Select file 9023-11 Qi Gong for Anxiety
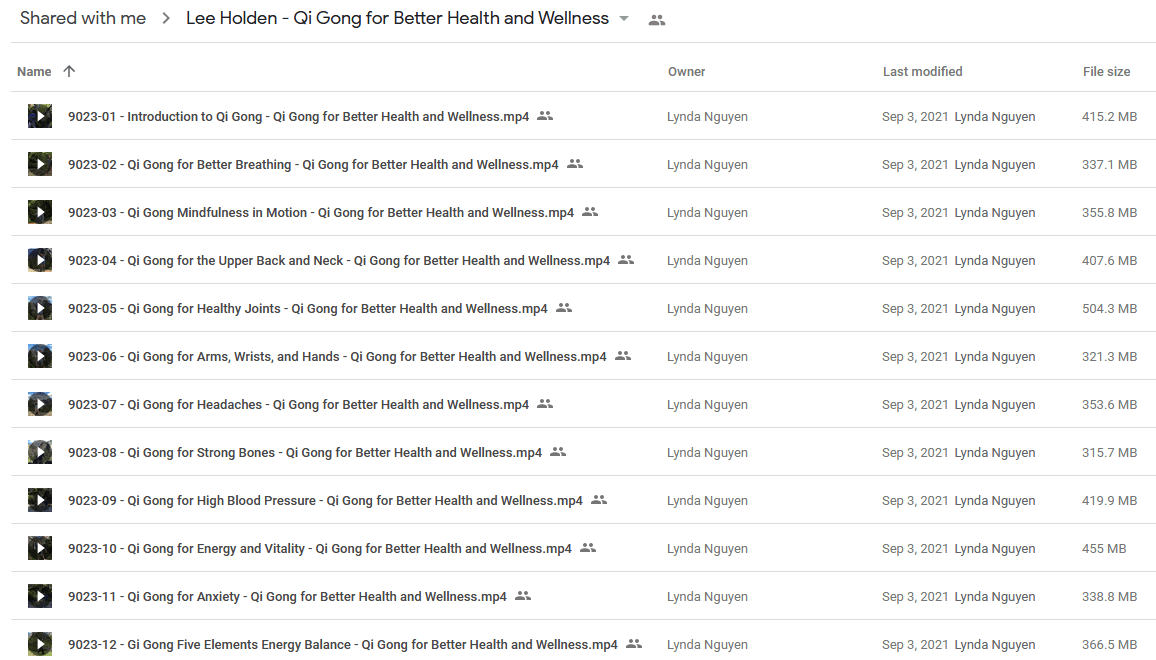1156x660 pixels. coord(288,597)
